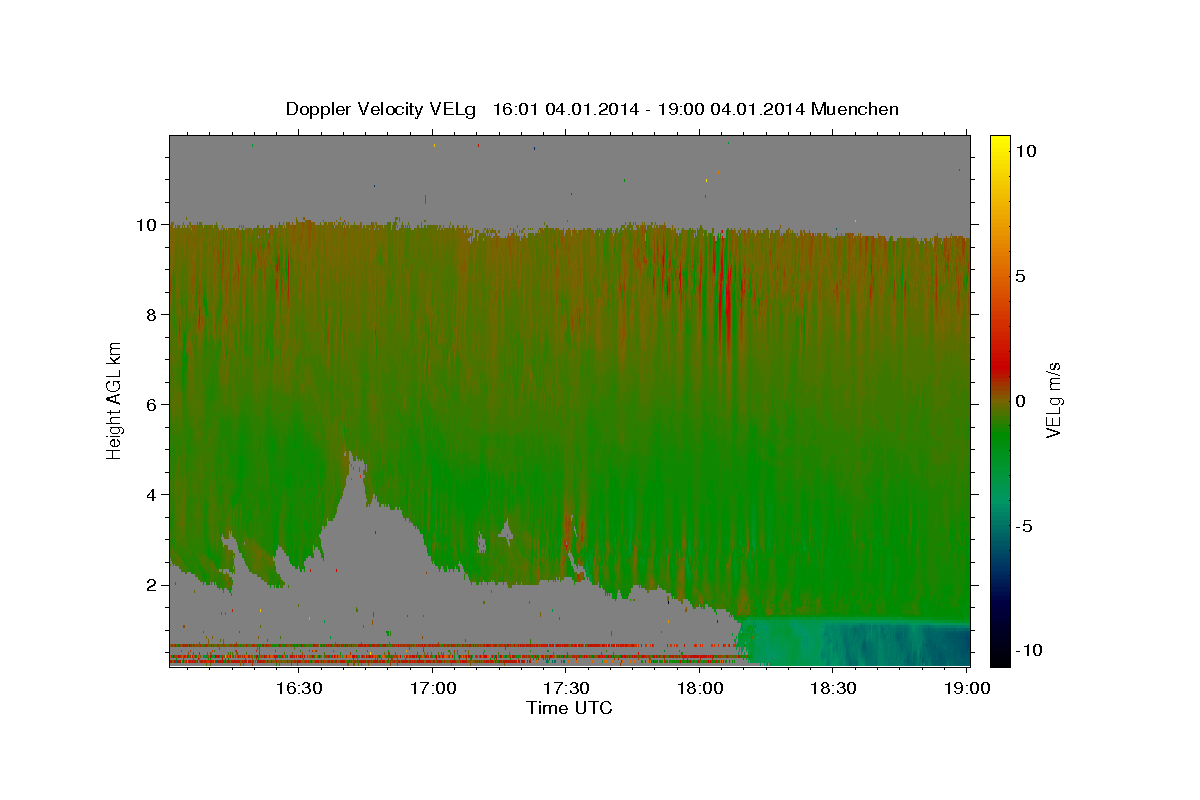
Task: Click the colorbar '-5' value label
Action: (x=1025, y=526)
